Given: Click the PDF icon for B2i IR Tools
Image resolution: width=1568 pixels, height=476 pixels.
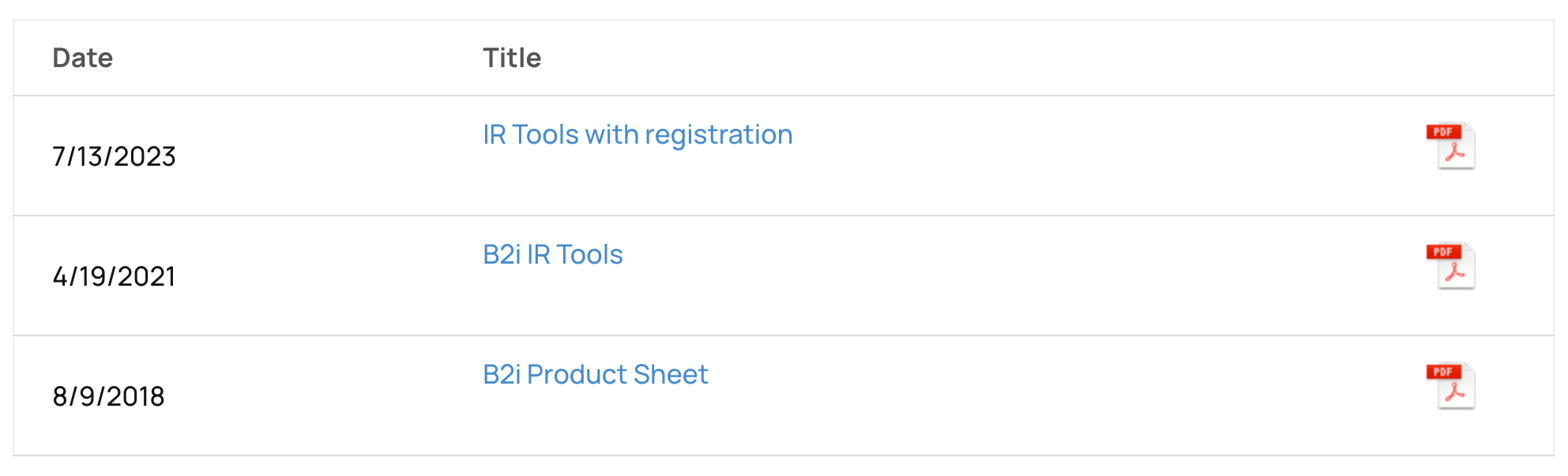Looking at the screenshot, I should (x=1450, y=266).
